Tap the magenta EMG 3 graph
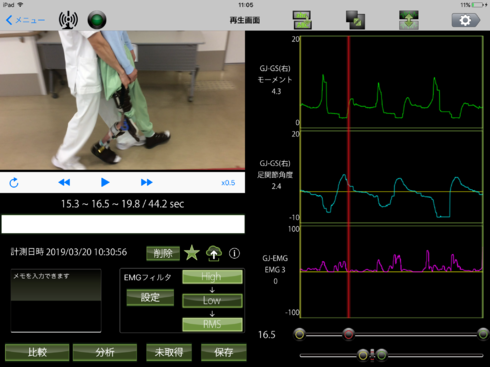This screenshot has height=367, width=490. click(392, 271)
